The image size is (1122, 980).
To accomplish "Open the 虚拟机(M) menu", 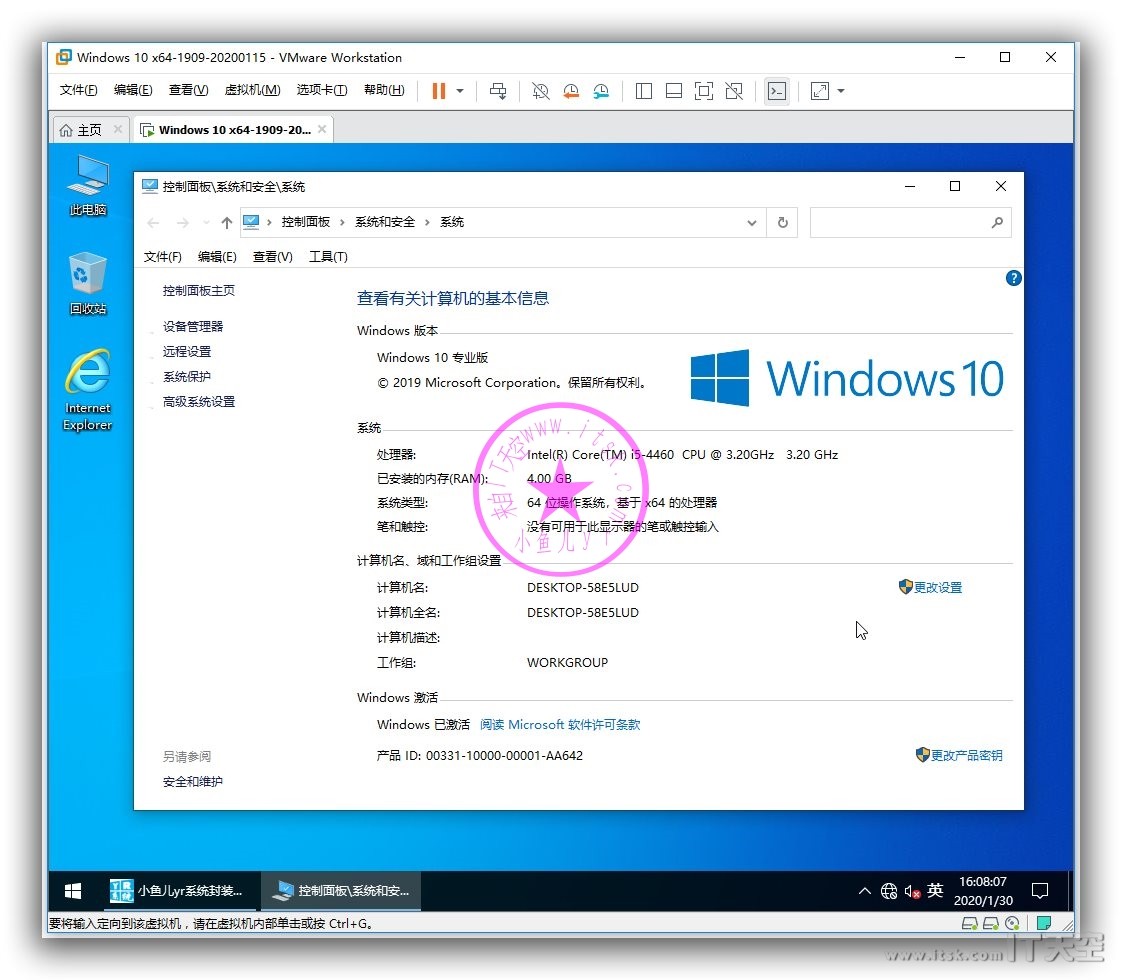I will [253, 90].
